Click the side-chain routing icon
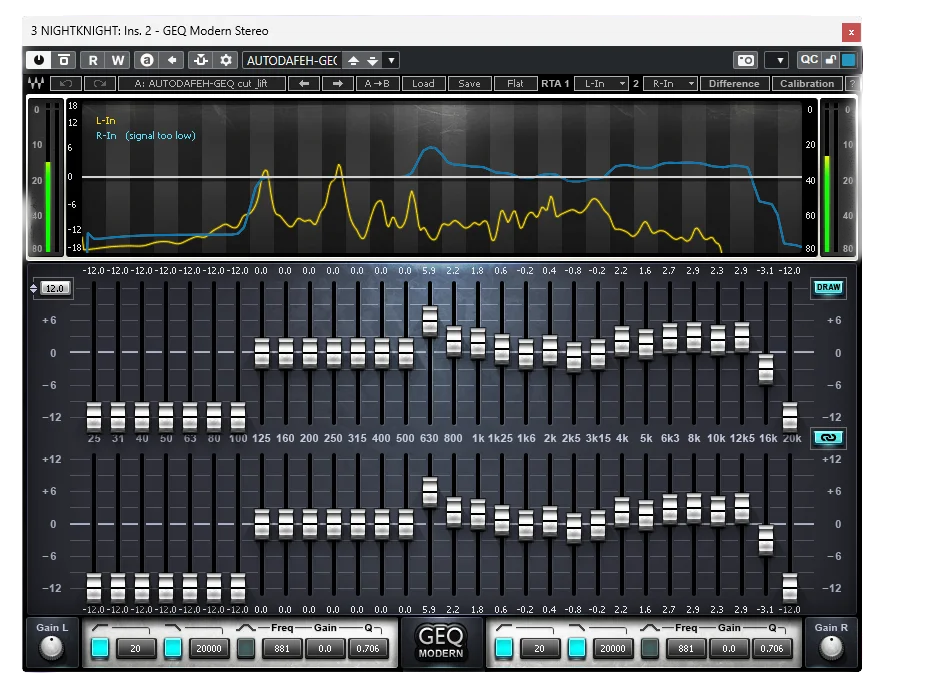The image size is (944, 691). 200,60
